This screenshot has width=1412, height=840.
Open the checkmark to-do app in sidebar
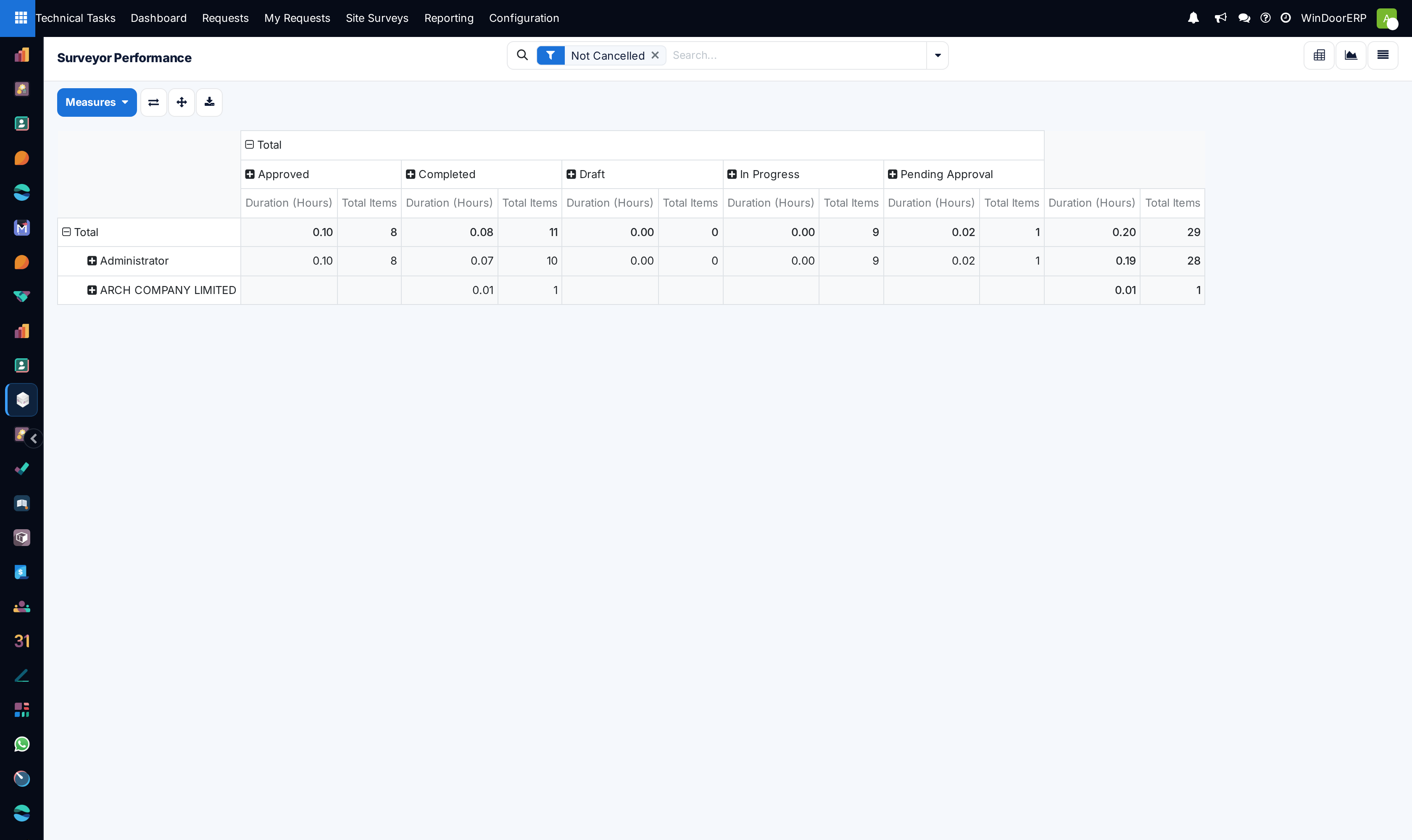[21, 469]
